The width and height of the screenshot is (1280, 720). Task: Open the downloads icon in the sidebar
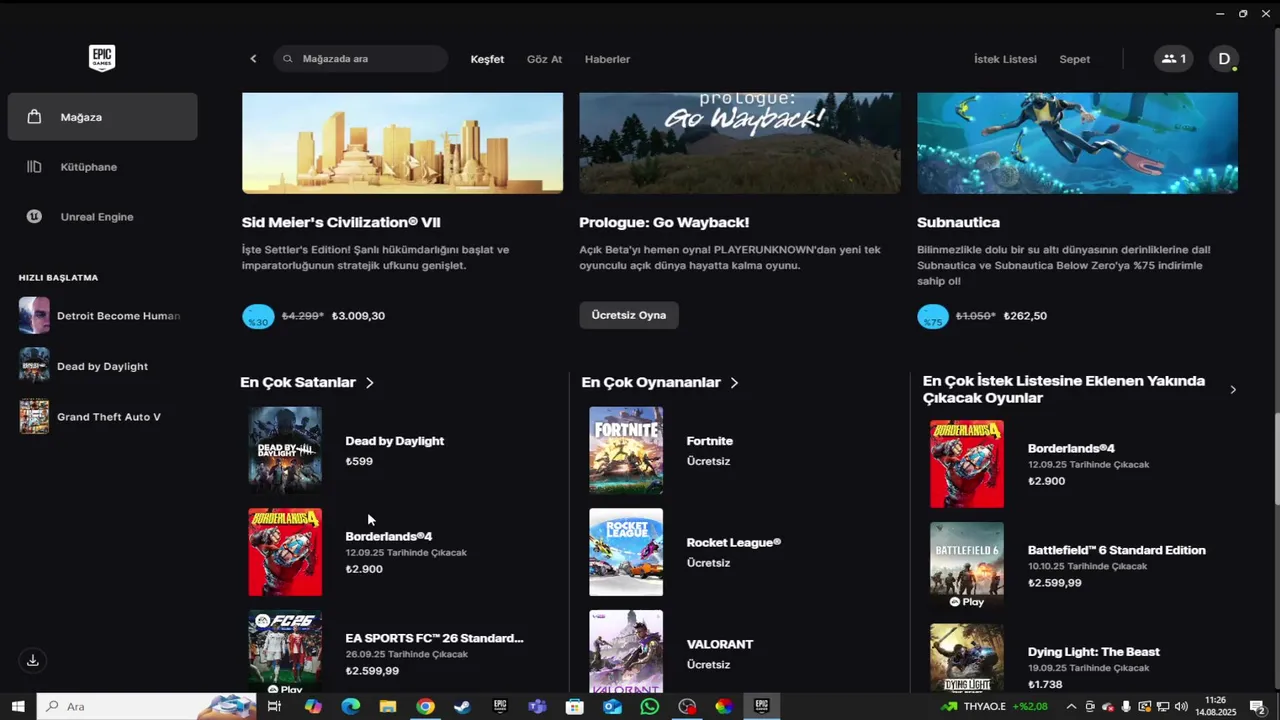pyautogui.click(x=33, y=660)
